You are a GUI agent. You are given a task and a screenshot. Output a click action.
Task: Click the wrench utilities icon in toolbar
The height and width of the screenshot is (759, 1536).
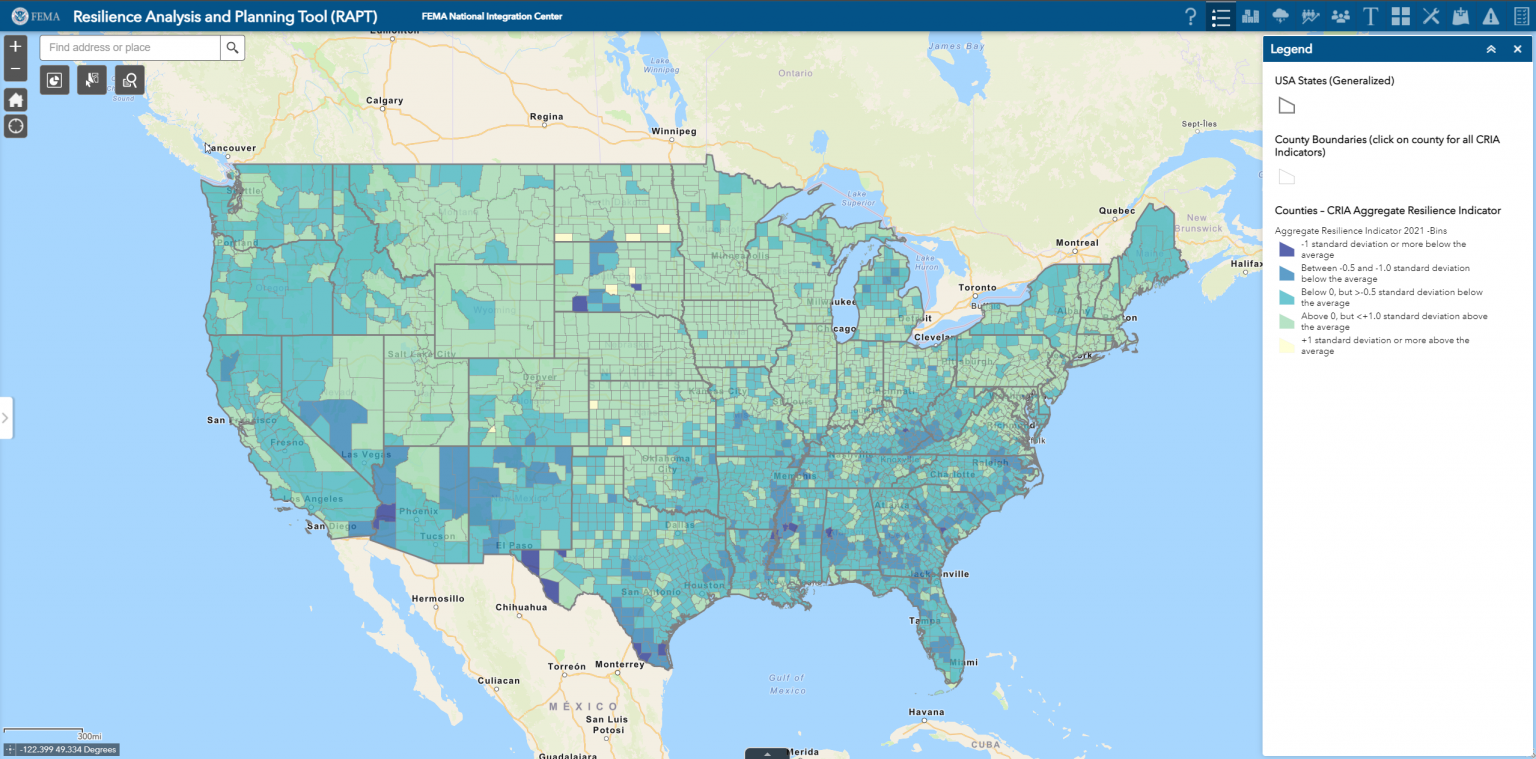tap(1432, 16)
